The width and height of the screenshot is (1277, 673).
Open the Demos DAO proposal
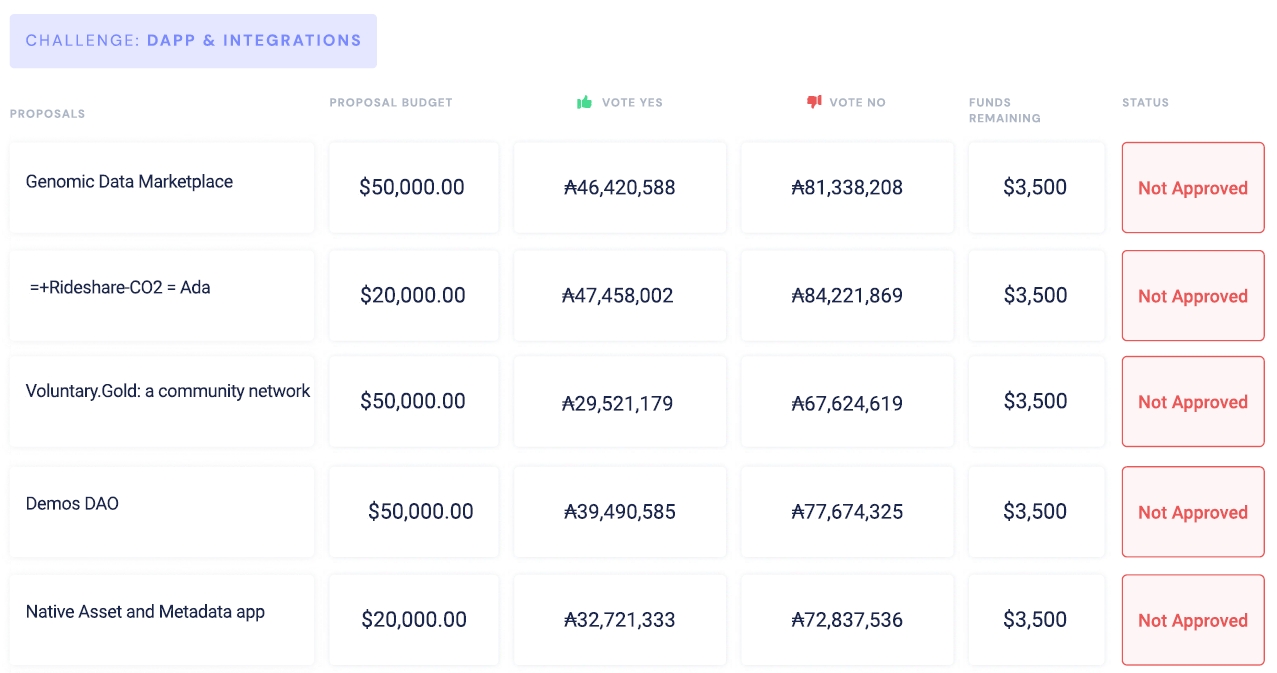[72, 504]
